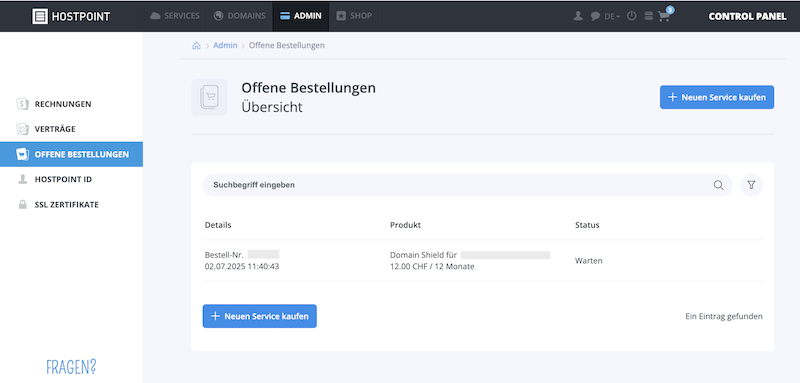Click the Admin breadcrumb link
This screenshot has width=800, height=383.
pyautogui.click(x=225, y=45)
